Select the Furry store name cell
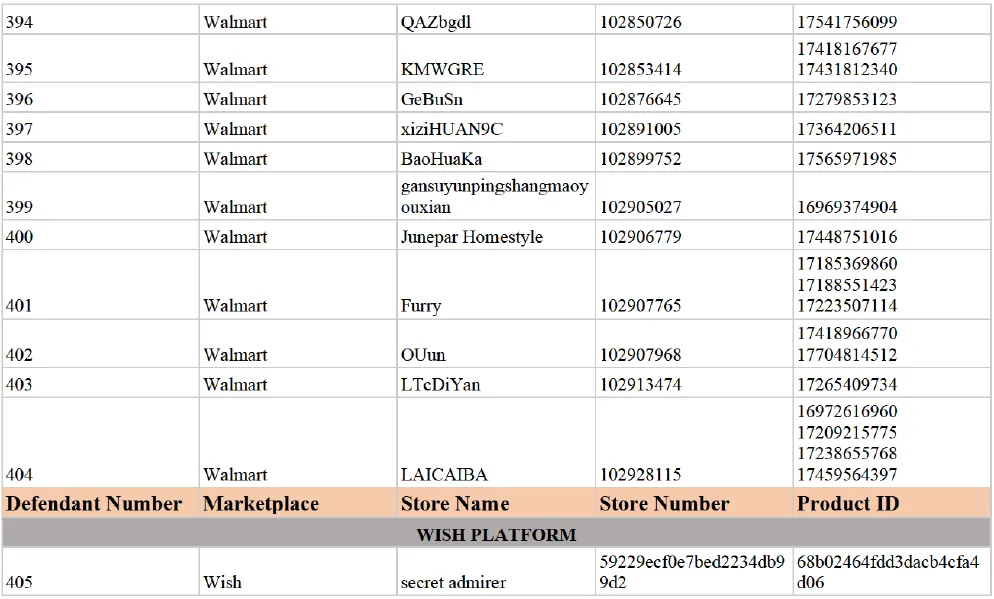 421,306
